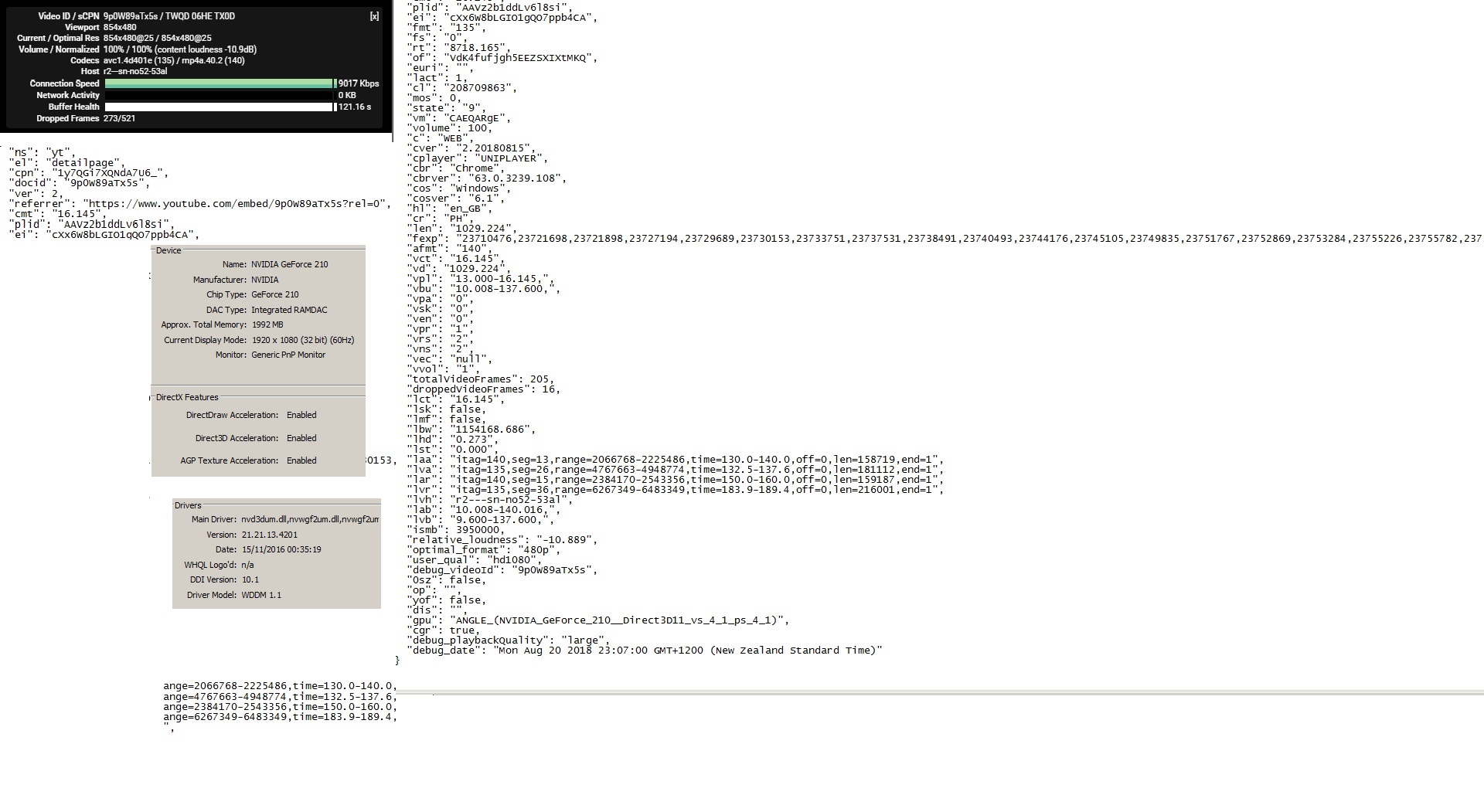Image resolution: width=1484 pixels, height=812 pixels.
Task: Click the black Network Activity graph
Action: point(219,95)
